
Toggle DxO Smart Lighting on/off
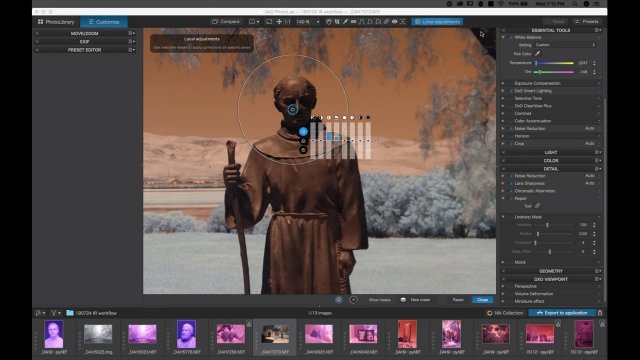511,91
